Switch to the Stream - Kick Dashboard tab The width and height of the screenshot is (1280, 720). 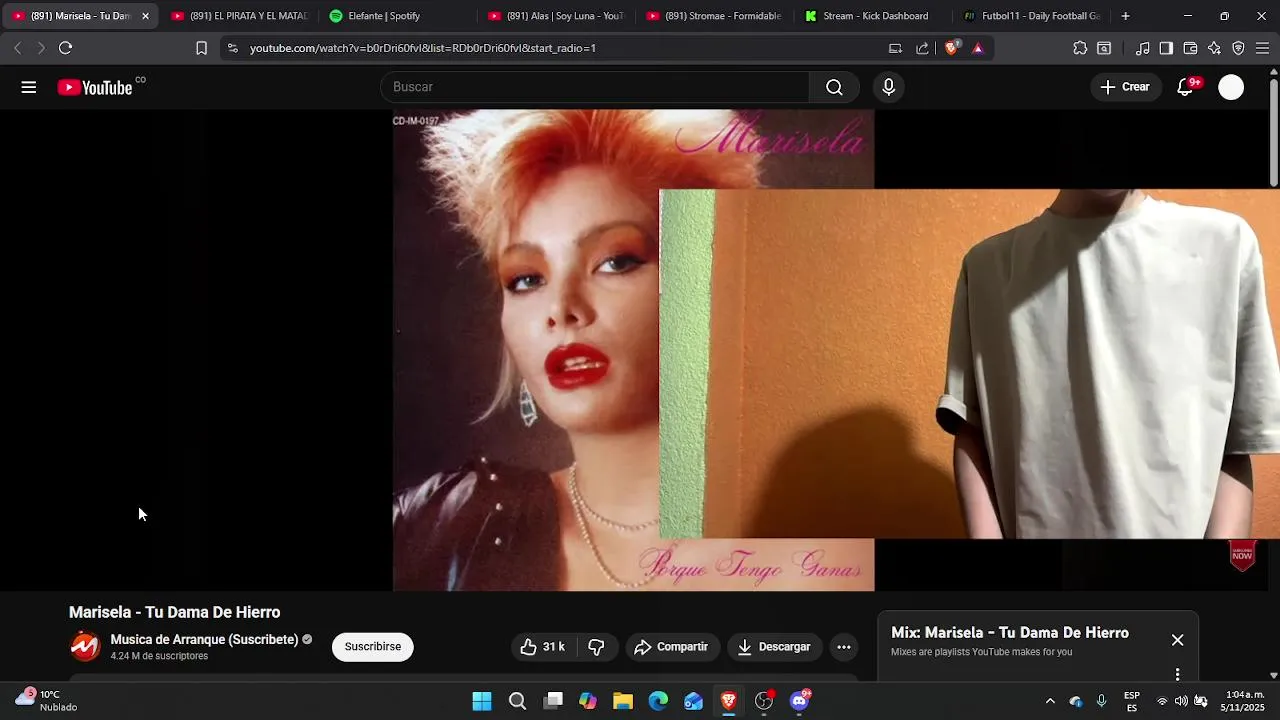873,16
